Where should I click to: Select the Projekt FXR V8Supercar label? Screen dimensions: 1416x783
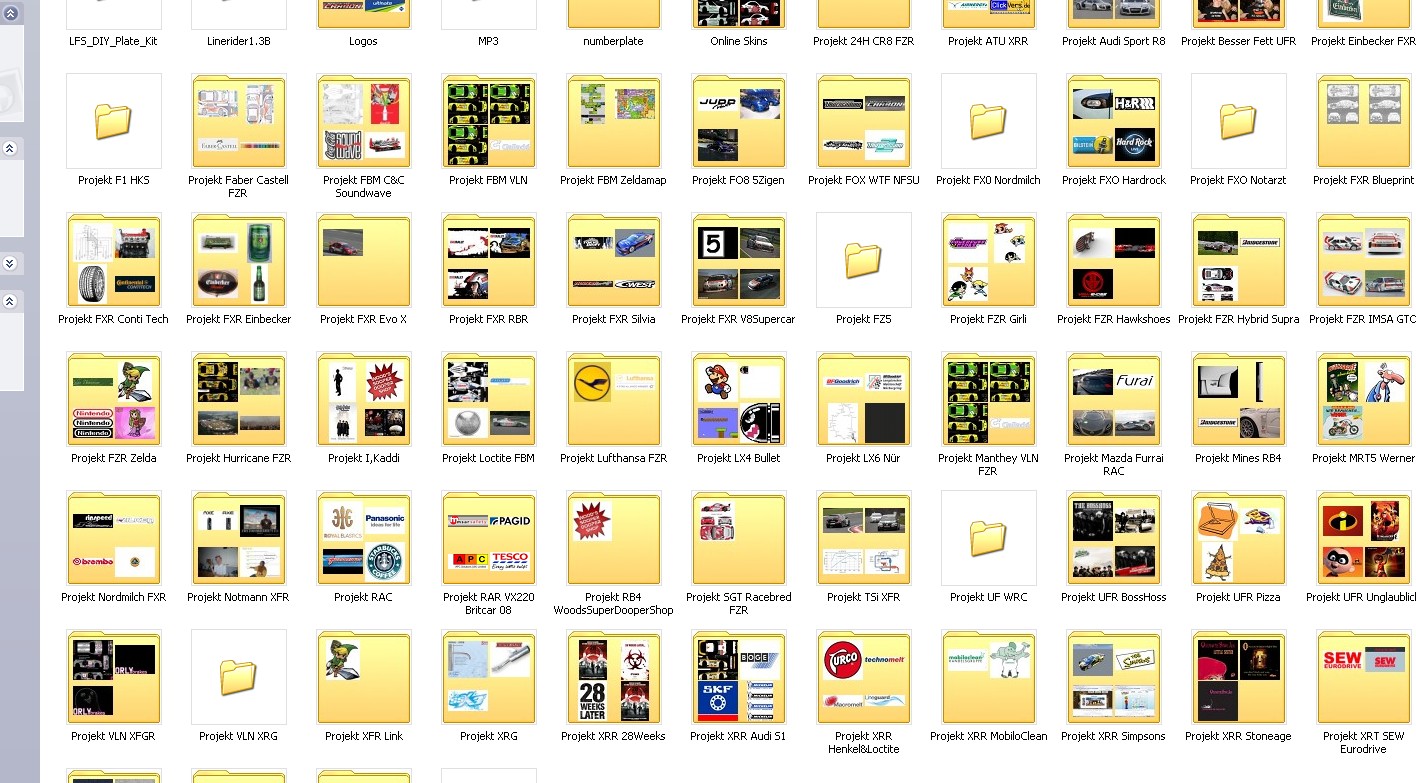[x=739, y=320]
